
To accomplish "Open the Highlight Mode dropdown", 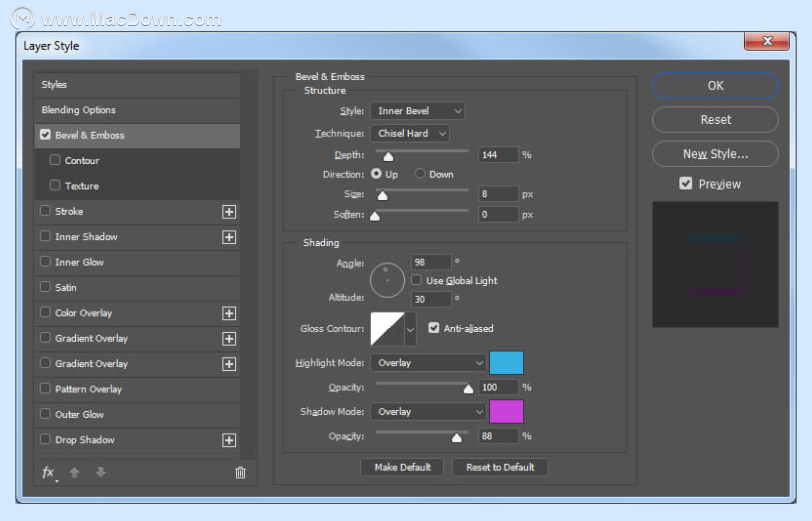I will pos(428,363).
